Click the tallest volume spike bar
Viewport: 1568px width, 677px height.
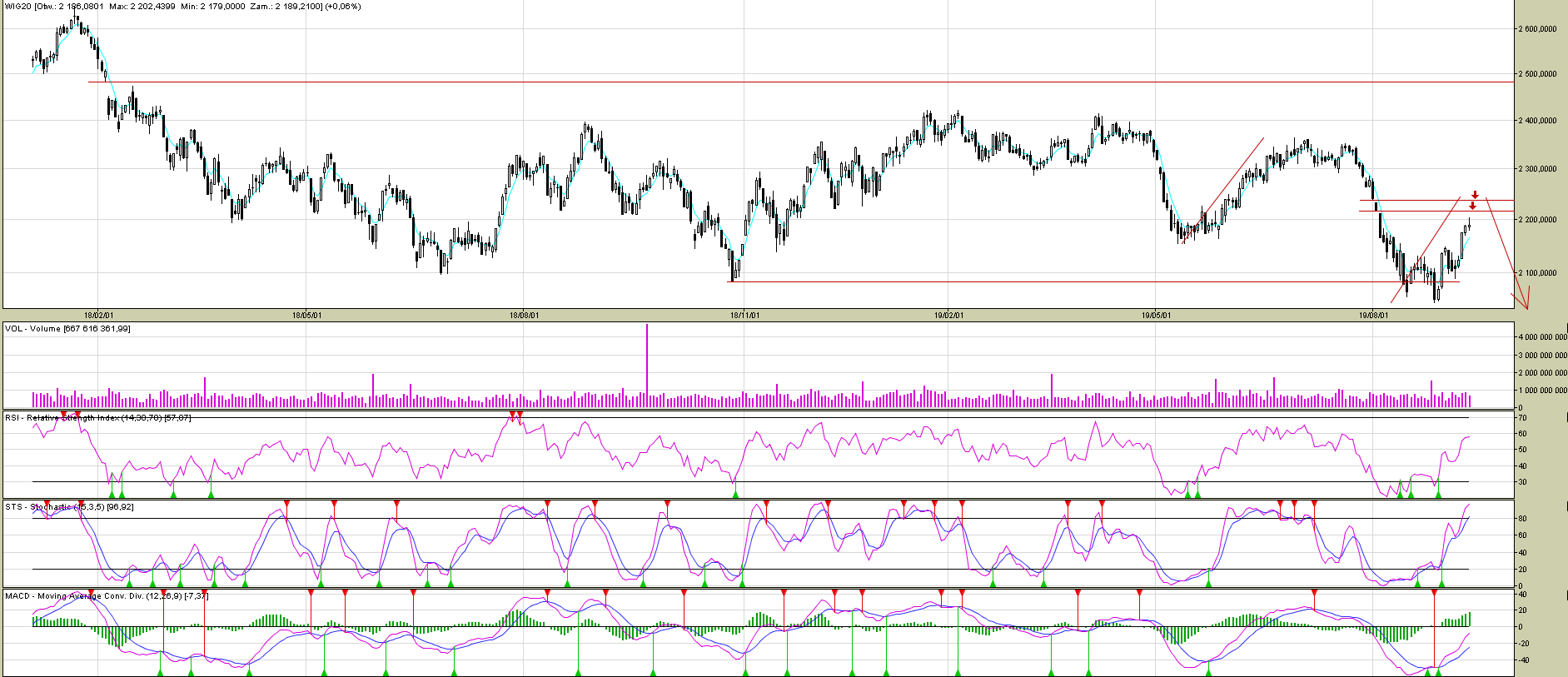(x=646, y=366)
